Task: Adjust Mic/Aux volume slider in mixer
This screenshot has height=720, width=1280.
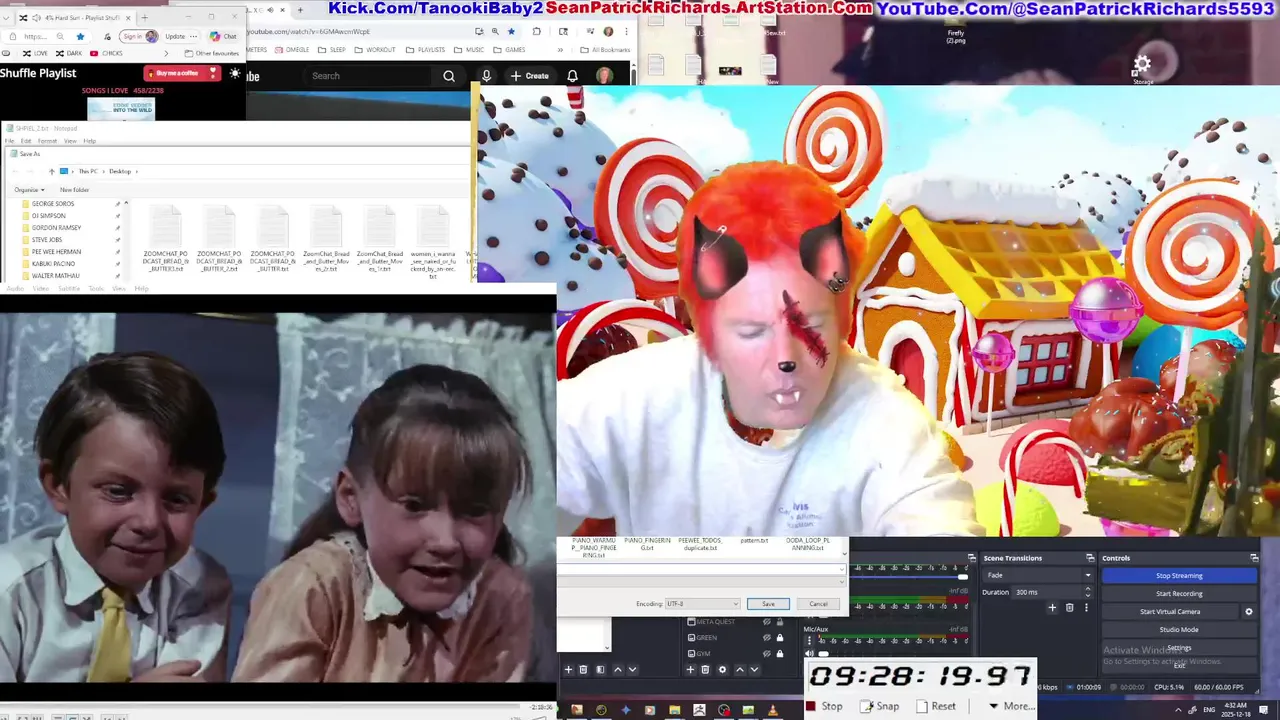Action: tap(823, 654)
